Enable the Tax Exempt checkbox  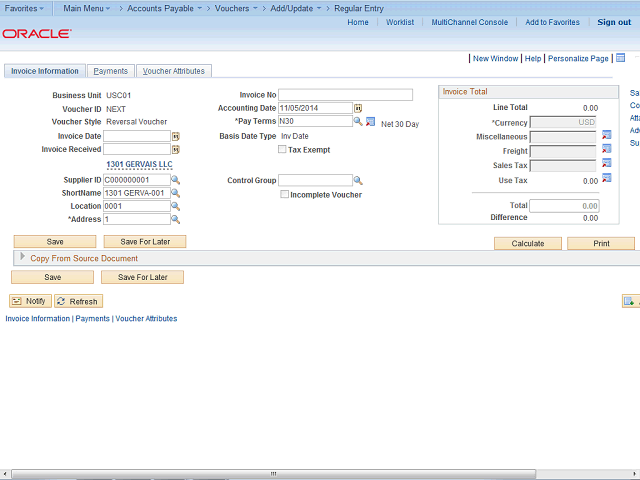281,150
